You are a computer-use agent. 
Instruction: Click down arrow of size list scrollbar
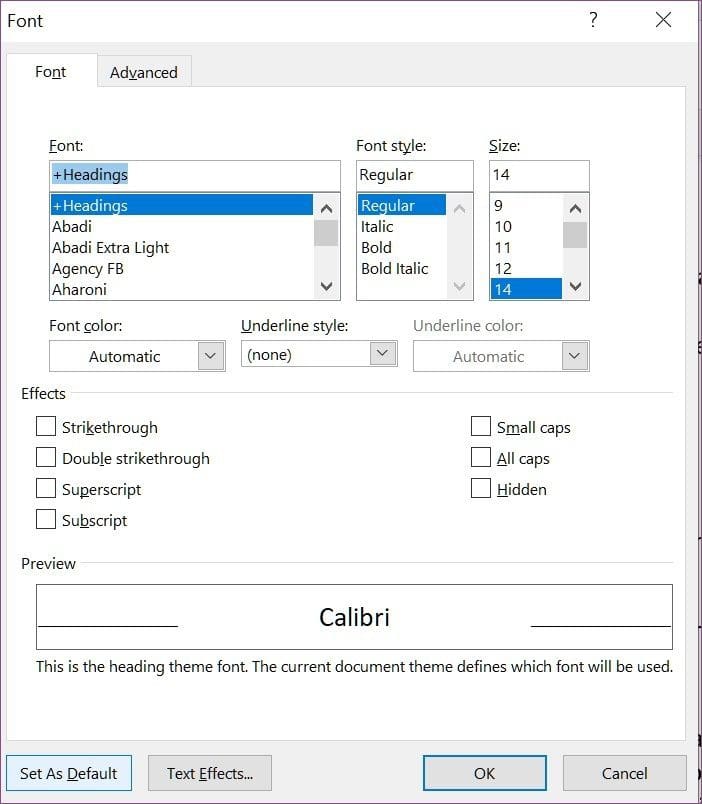tap(575, 286)
